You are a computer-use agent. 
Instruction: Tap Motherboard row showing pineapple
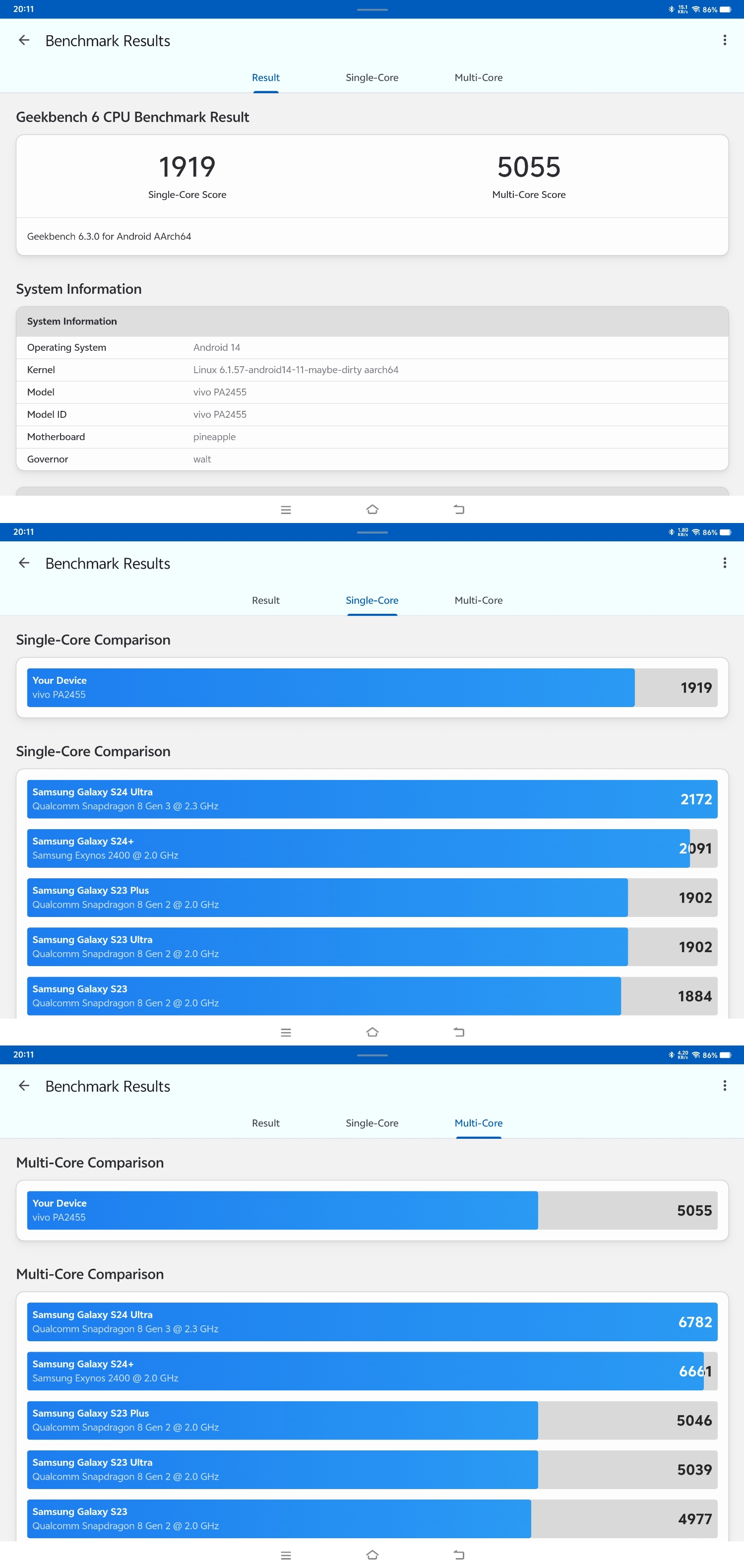tap(372, 437)
